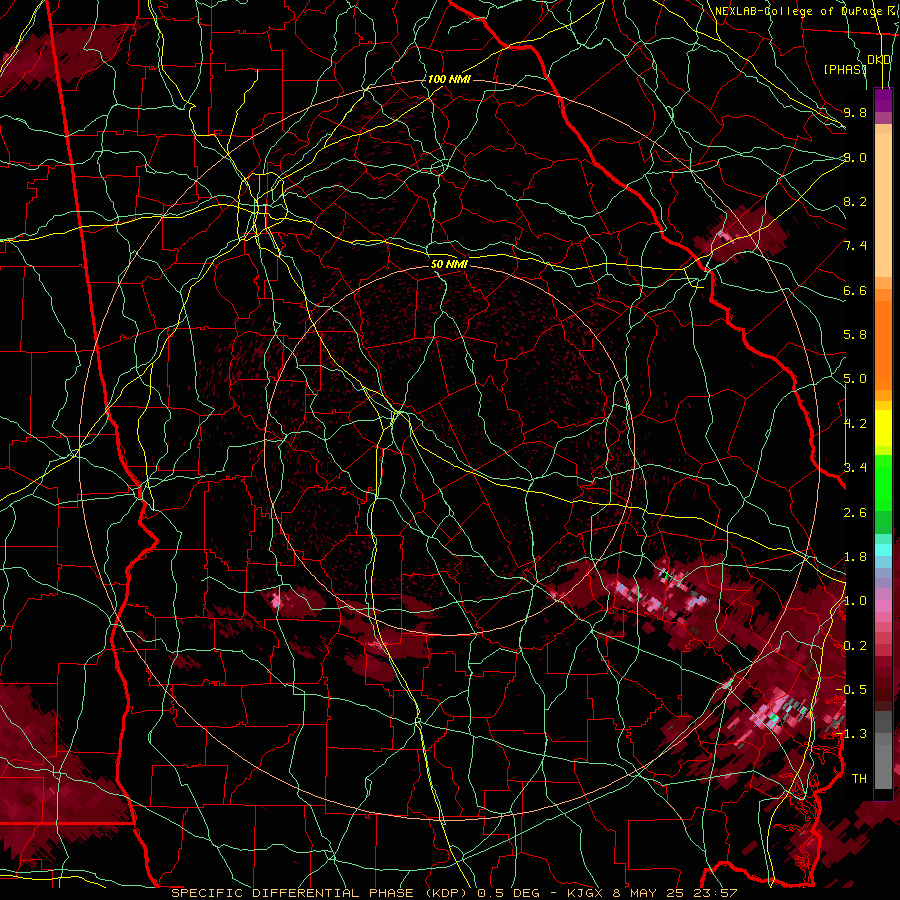Click the 2.6 scale value

click(855, 513)
